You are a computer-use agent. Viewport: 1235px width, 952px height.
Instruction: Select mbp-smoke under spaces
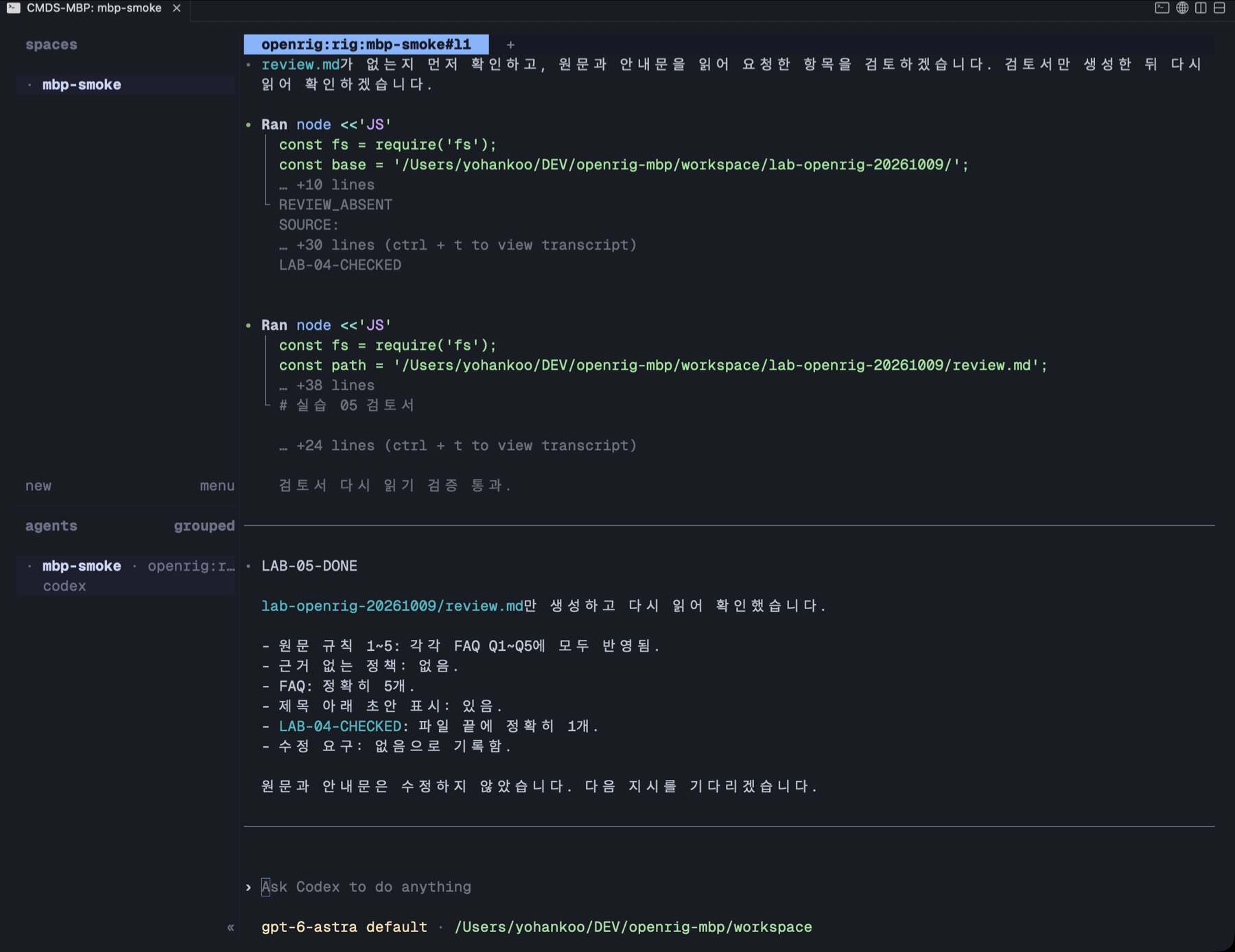pos(126,84)
